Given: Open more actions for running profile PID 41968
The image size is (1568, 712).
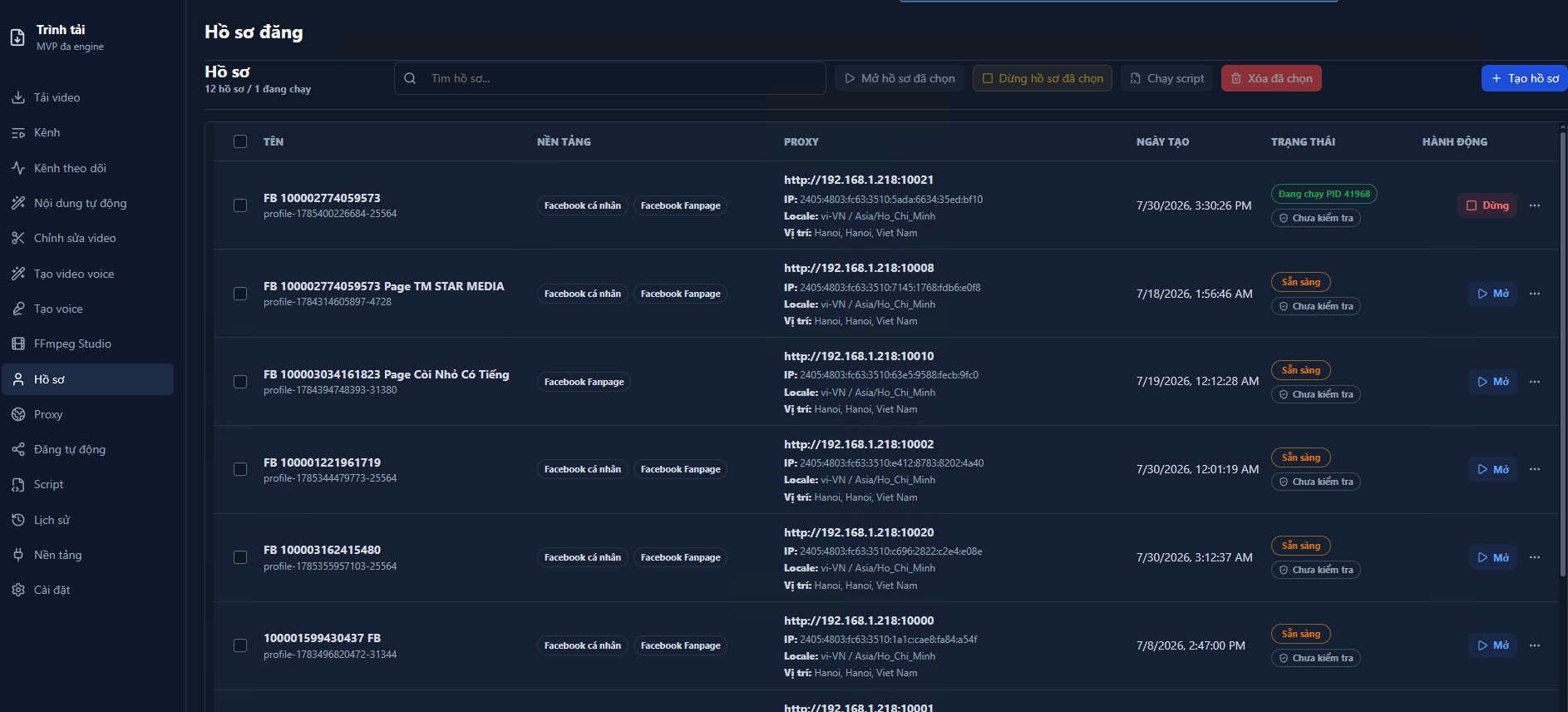Looking at the screenshot, I should coord(1535,205).
